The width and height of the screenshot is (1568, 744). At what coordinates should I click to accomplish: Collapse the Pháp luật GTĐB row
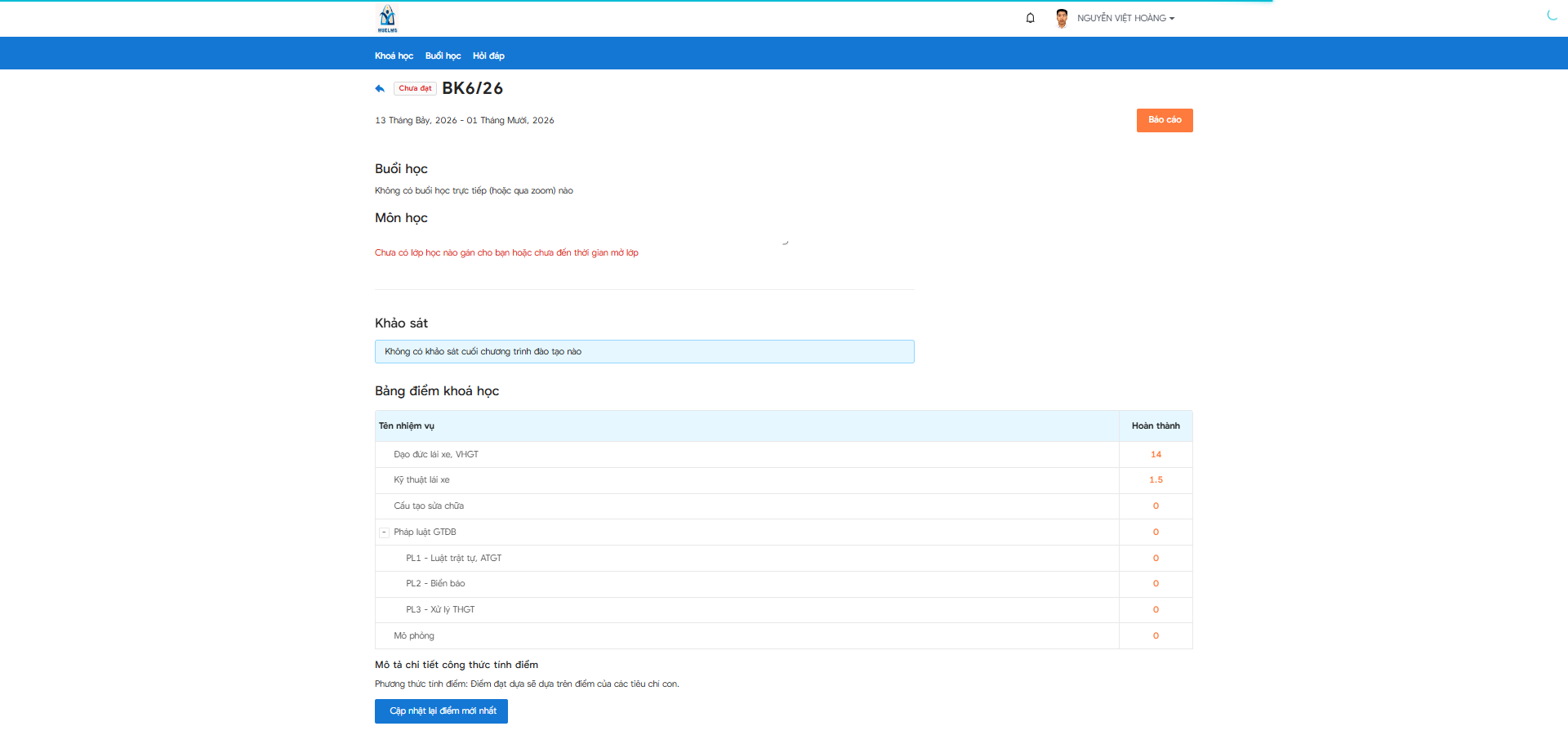click(x=384, y=532)
